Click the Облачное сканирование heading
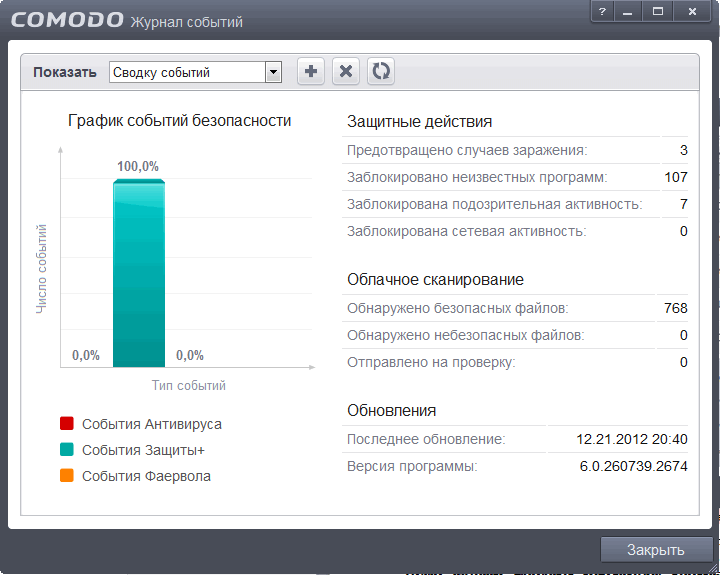 pos(435,280)
